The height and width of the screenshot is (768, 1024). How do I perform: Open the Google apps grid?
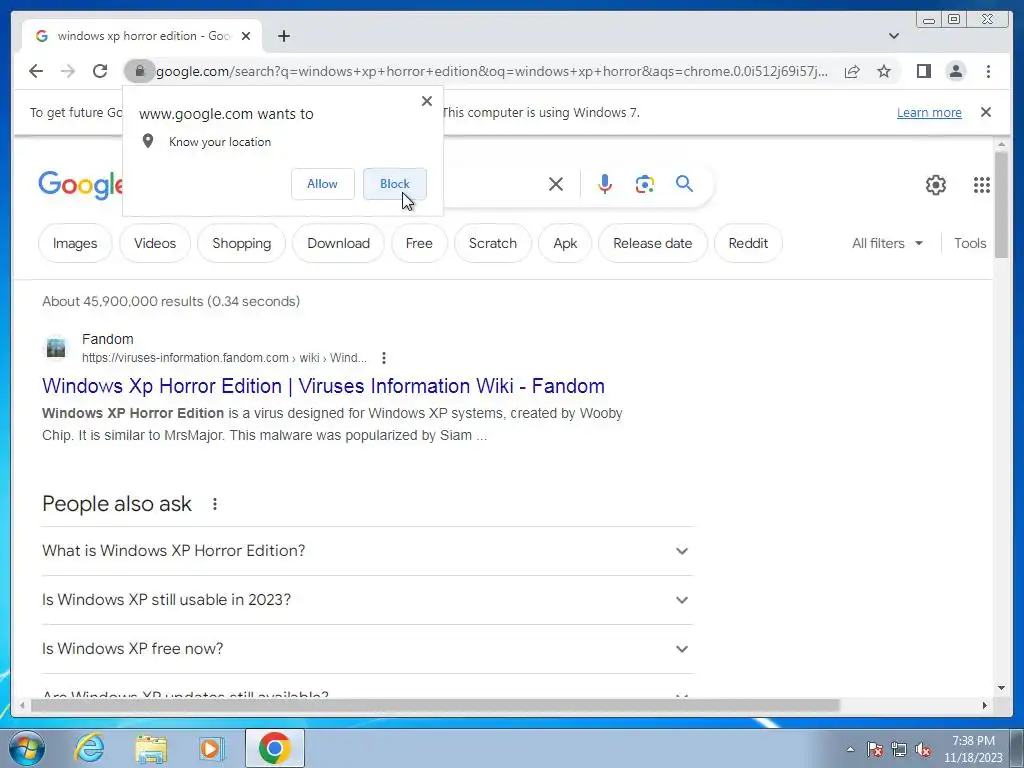pos(982,185)
